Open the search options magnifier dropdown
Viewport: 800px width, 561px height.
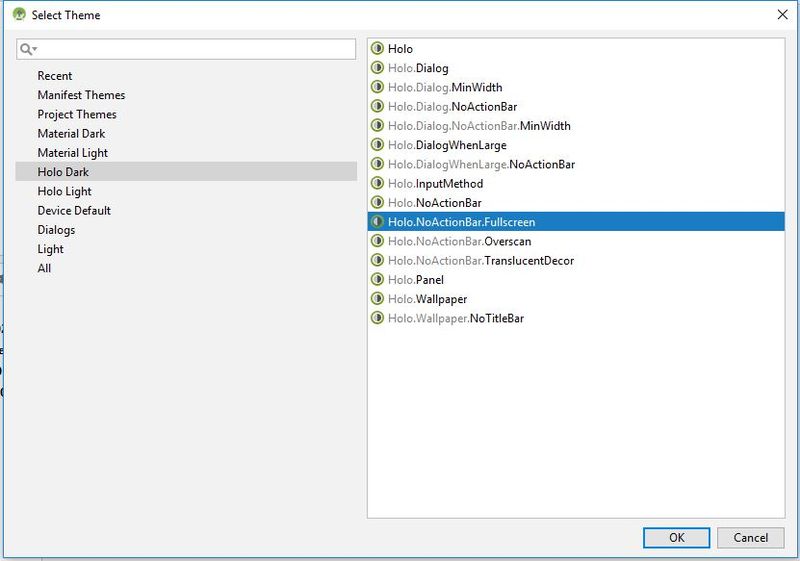point(29,49)
